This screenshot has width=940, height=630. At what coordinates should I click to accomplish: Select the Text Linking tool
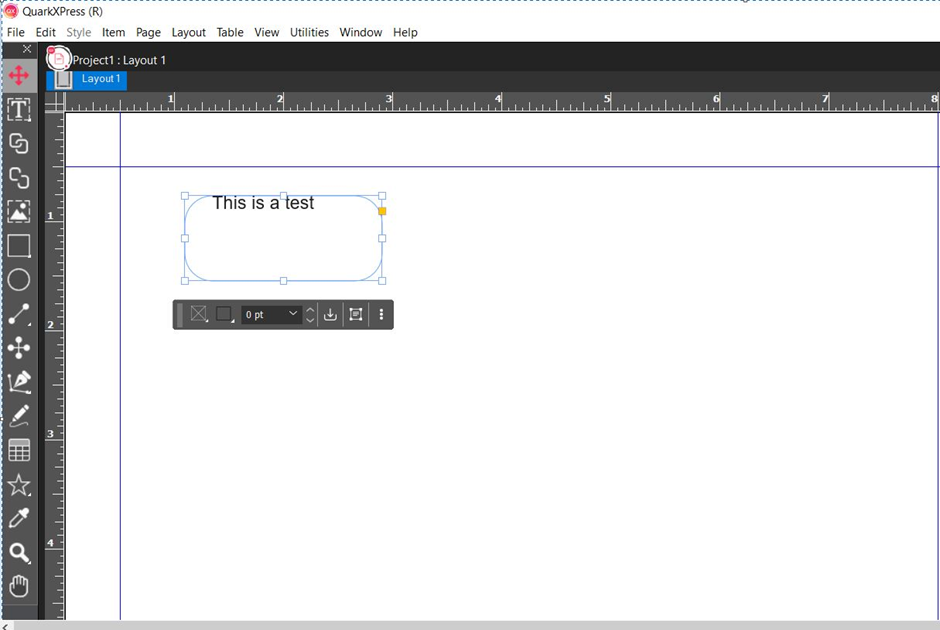pyautogui.click(x=18, y=143)
